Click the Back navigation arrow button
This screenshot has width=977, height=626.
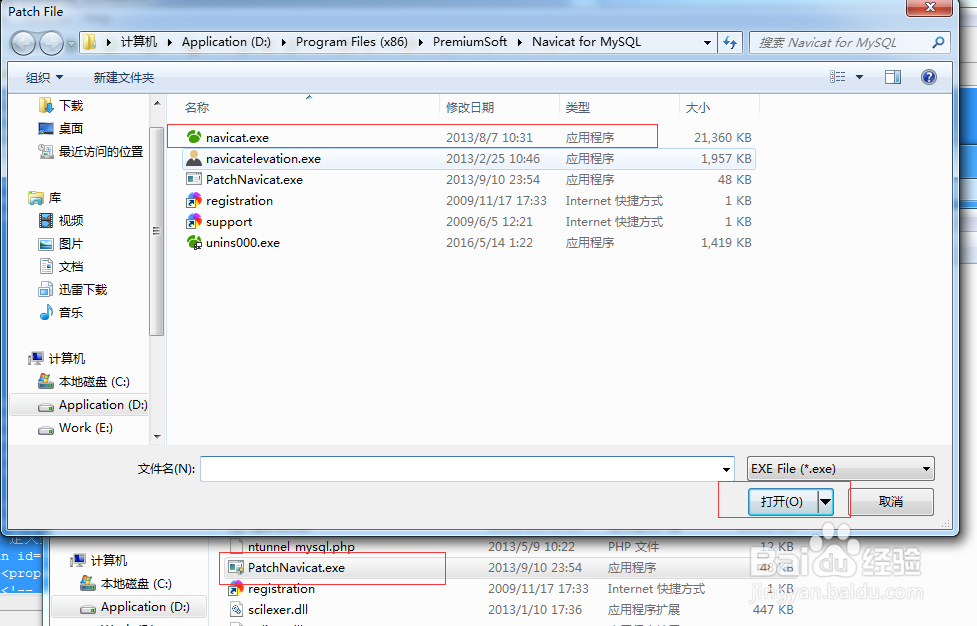point(24,43)
